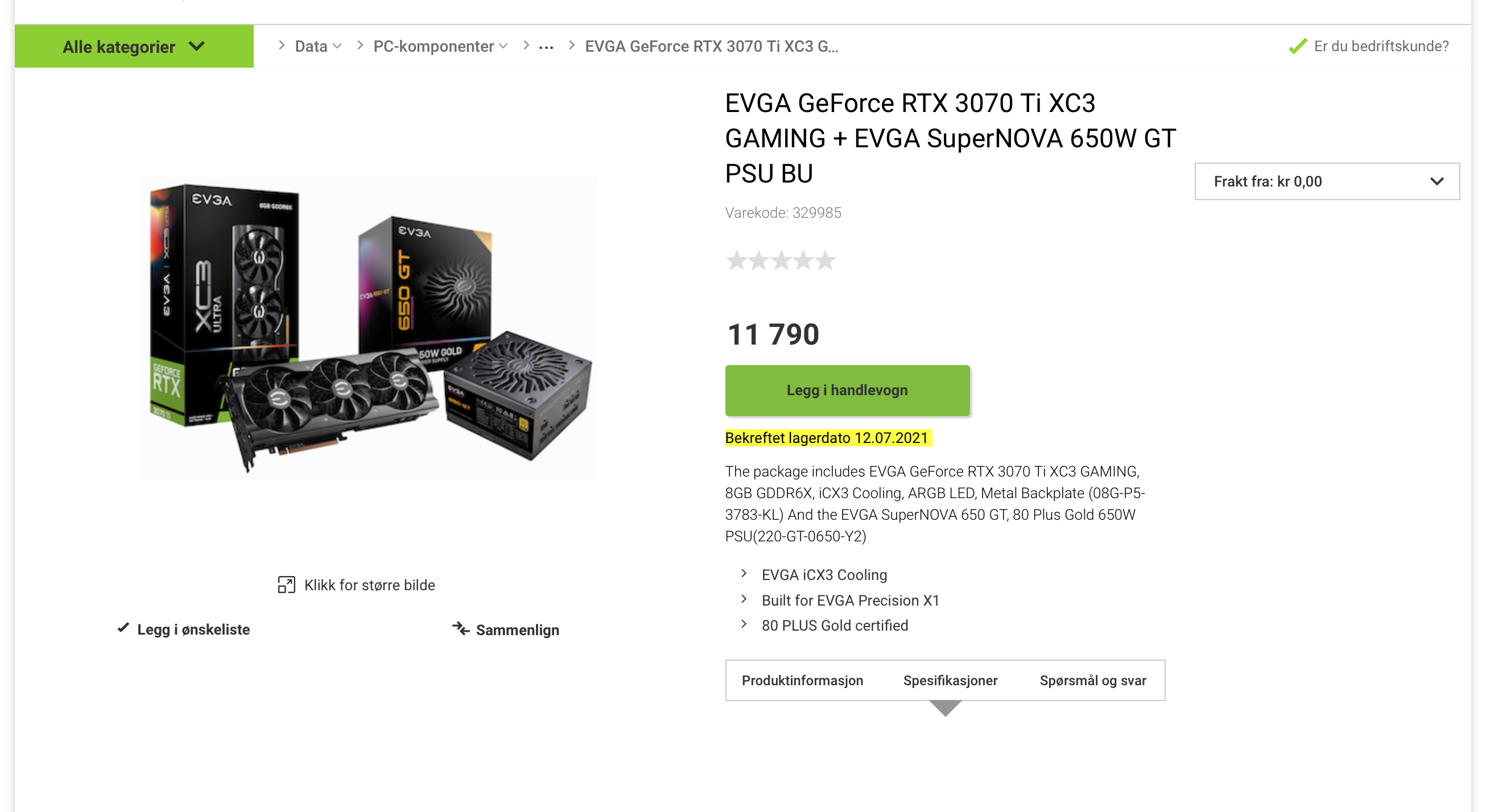Click the compare arrows icon
The width and height of the screenshot is (1494, 812).
click(x=460, y=629)
